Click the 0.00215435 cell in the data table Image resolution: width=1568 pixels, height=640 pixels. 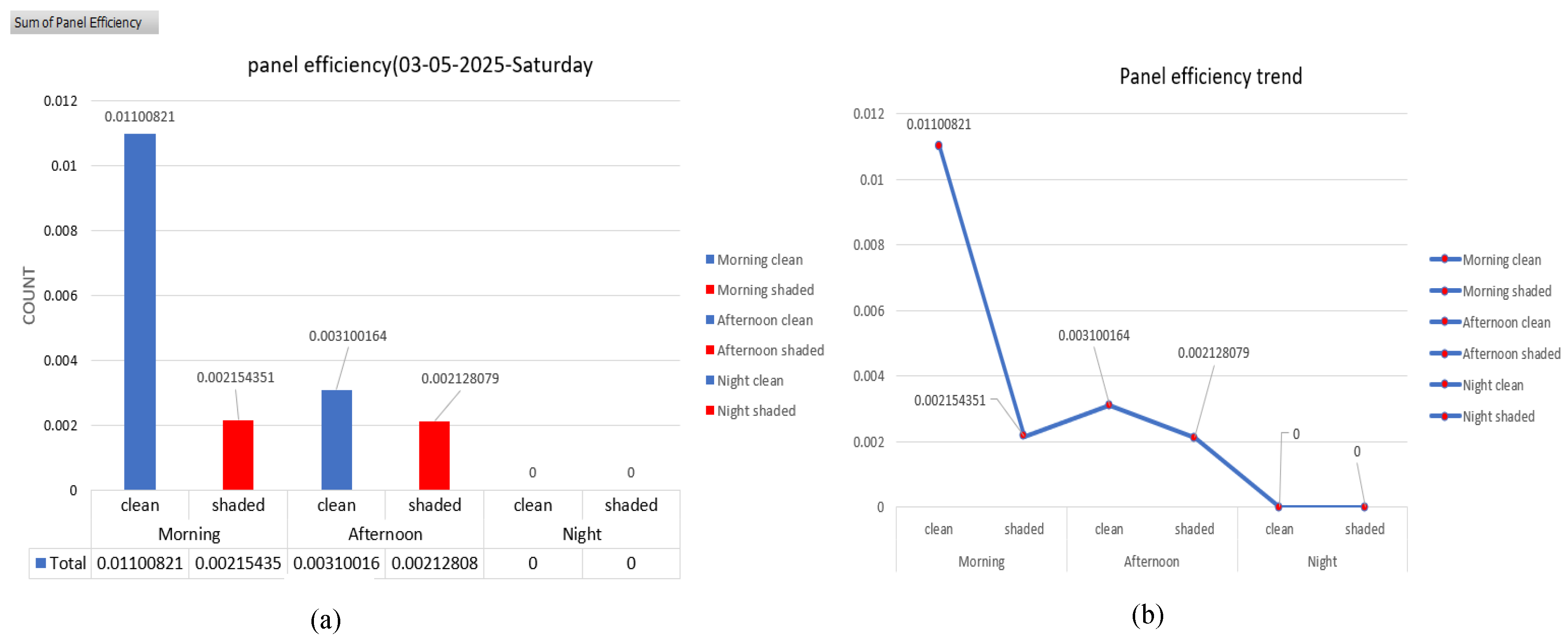[238, 563]
